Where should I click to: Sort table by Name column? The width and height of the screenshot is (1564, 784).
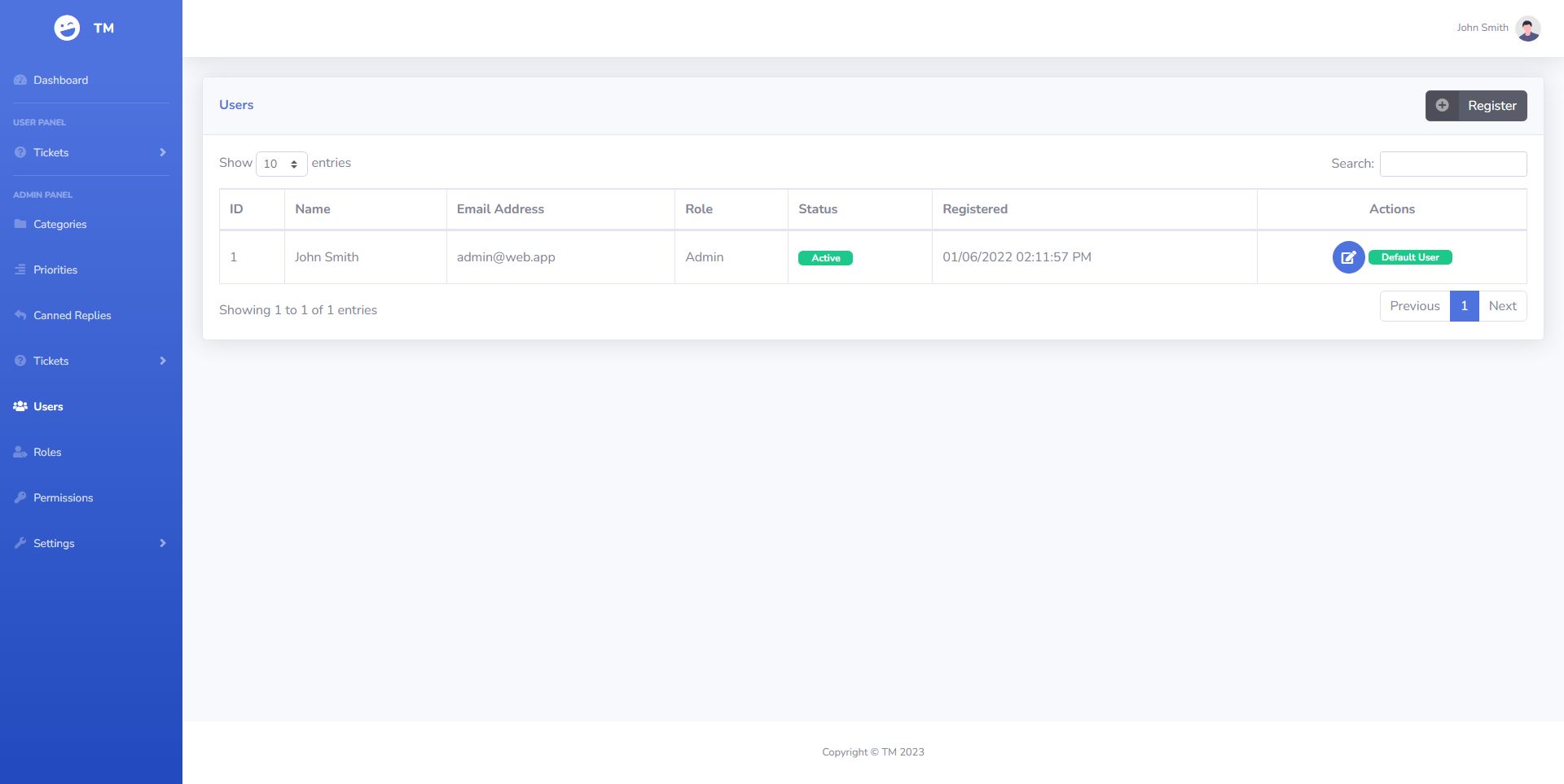[313, 209]
